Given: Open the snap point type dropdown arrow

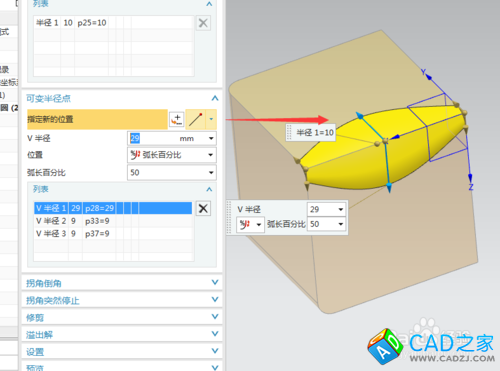Looking at the screenshot, I should [x=211, y=119].
